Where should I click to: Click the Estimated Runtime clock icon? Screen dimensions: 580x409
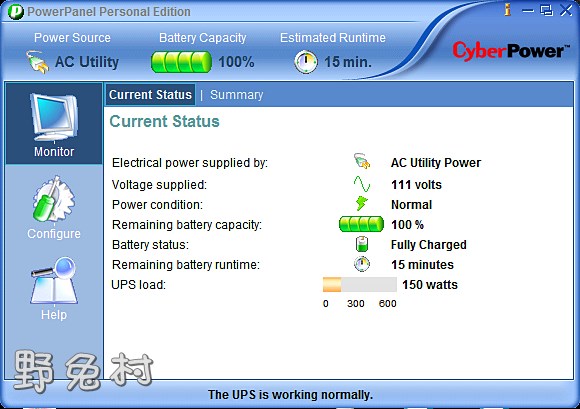306,62
